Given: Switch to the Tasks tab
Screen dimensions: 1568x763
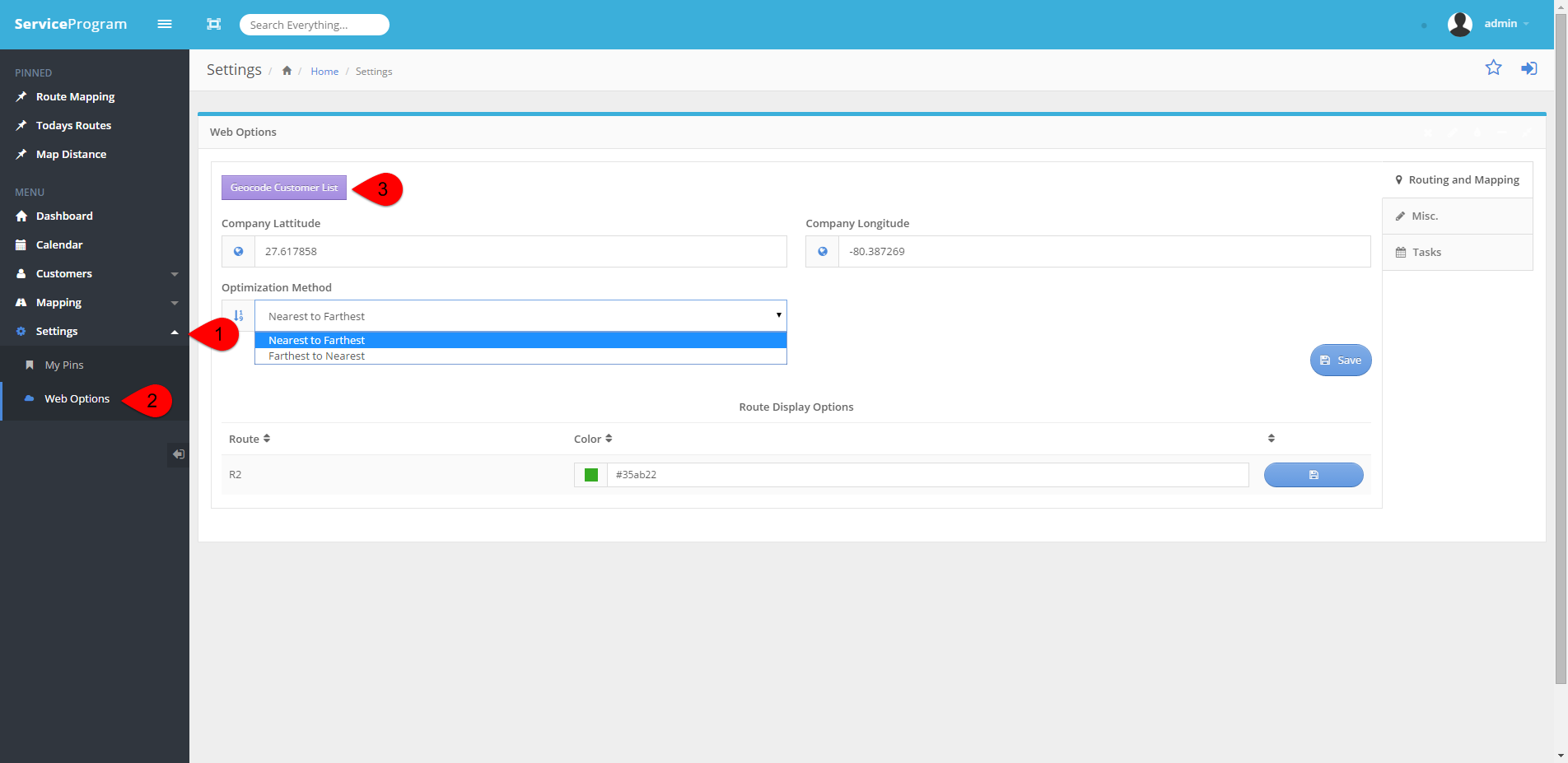Looking at the screenshot, I should [1457, 253].
